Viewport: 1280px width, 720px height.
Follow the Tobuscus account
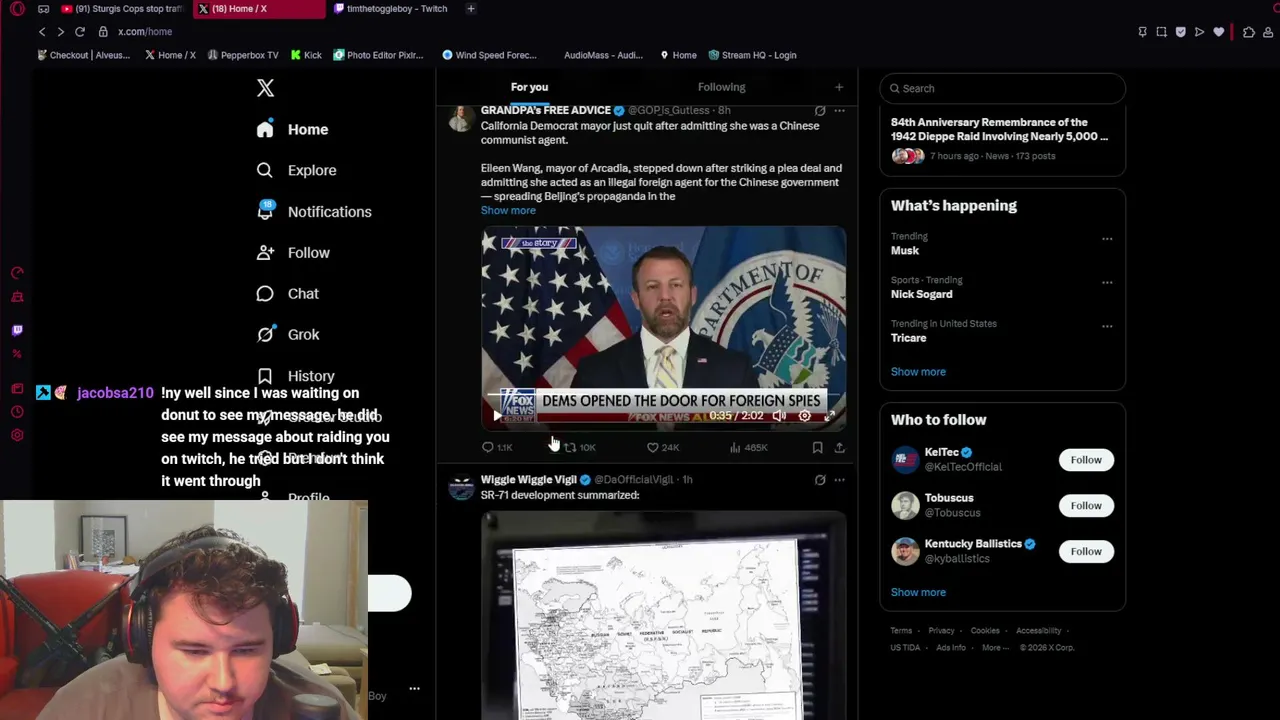(x=1086, y=506)
